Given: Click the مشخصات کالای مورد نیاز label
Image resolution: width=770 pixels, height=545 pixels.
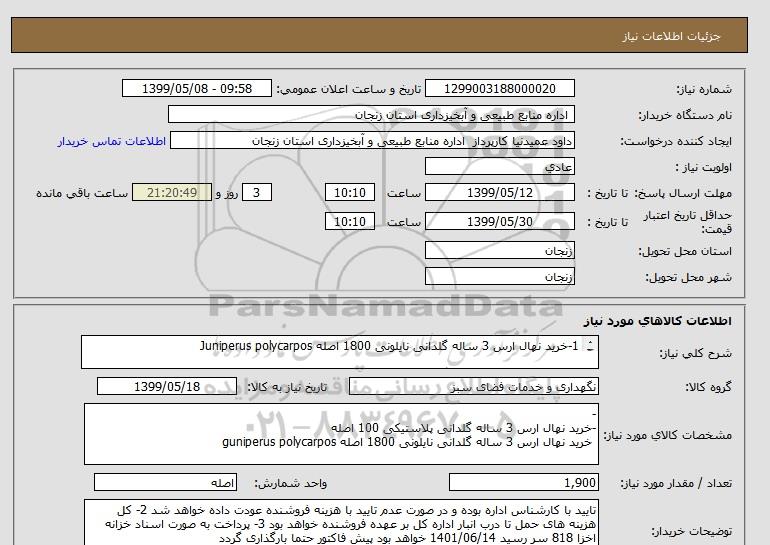Looking at the screenshot, I should click(x=667, y=435).
